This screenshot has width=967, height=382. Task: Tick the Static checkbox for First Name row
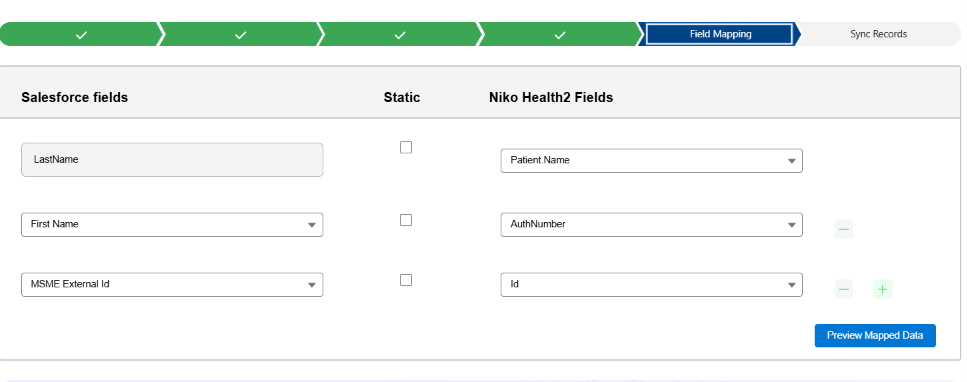406,220
